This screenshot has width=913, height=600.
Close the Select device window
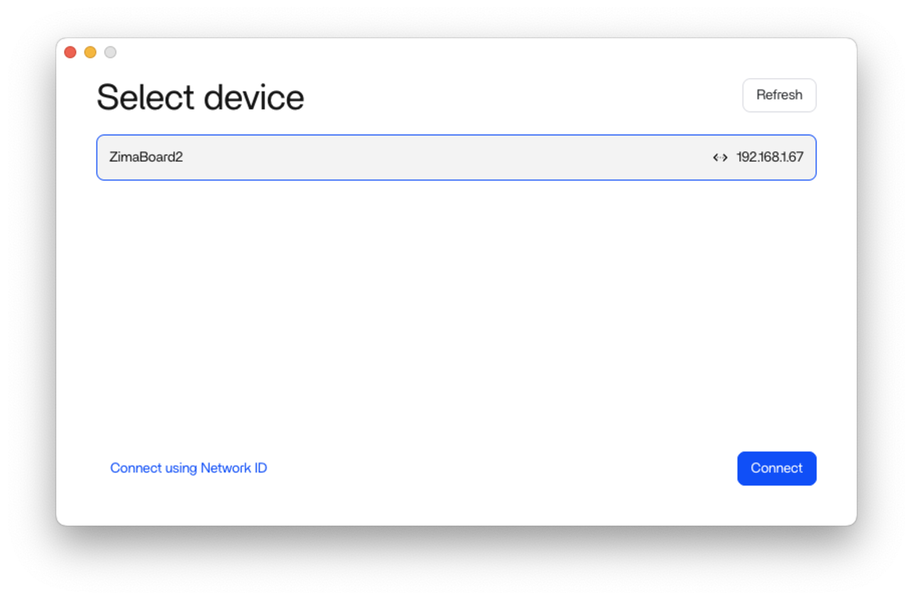click(70, 52)
